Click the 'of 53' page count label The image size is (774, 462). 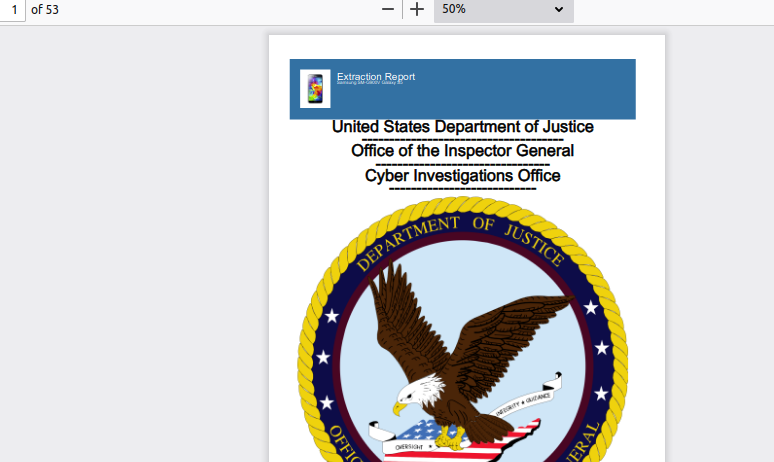click(45, 9)
